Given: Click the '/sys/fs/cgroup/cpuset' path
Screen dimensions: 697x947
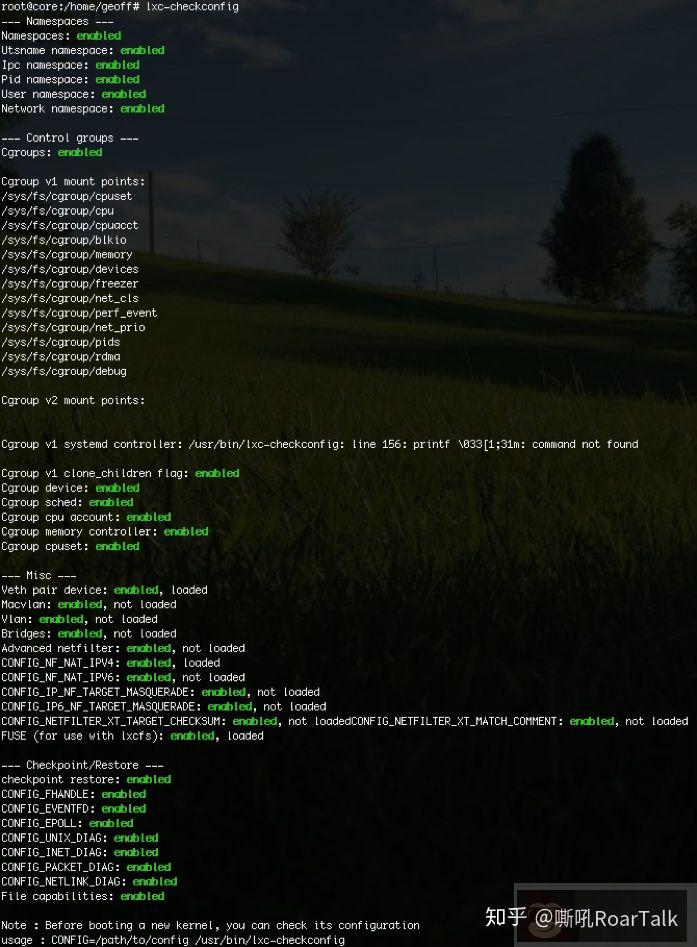Looking at the screenshot, I should (x=66, y=196).
